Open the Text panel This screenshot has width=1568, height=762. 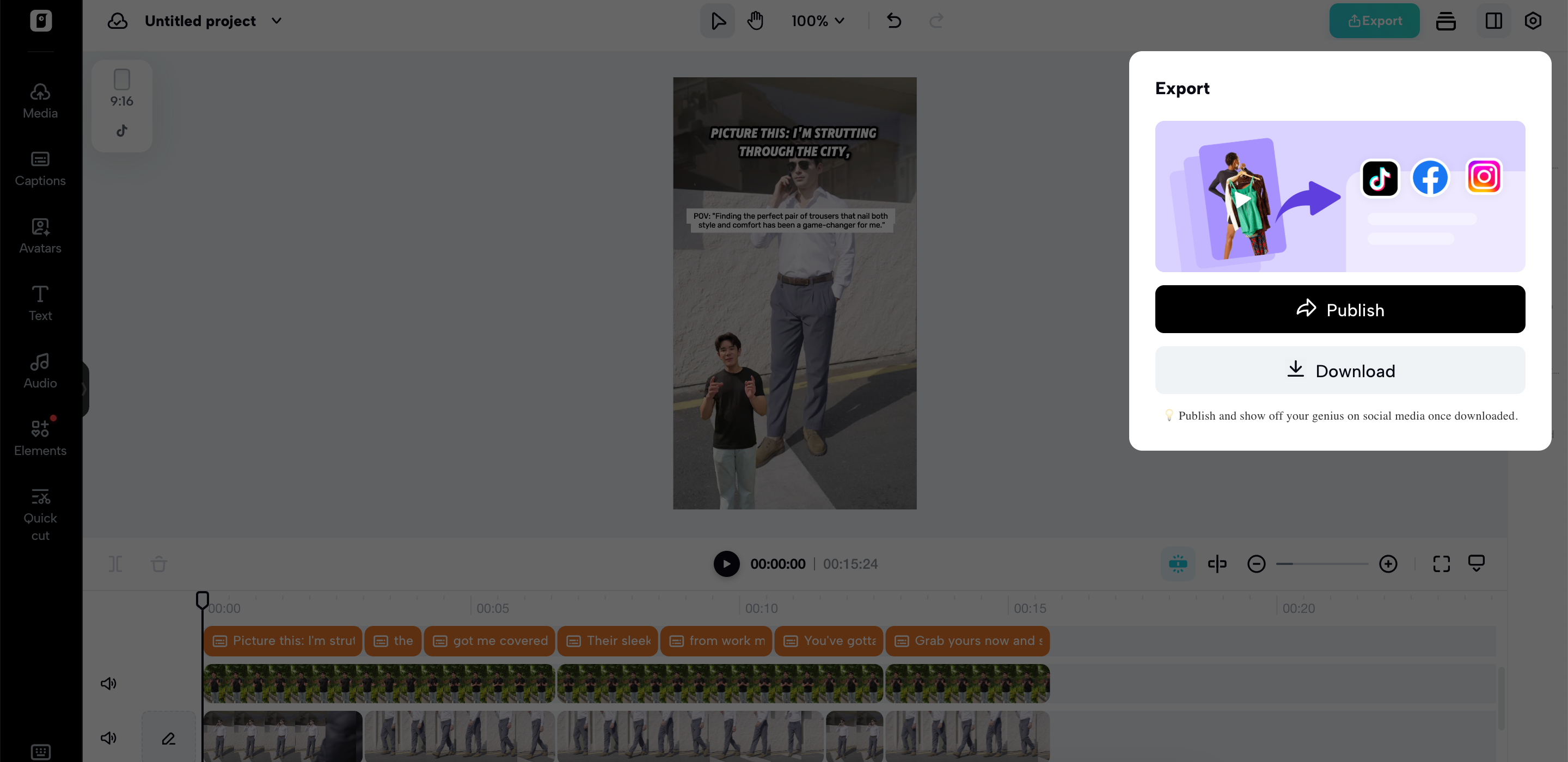[40, 302]
